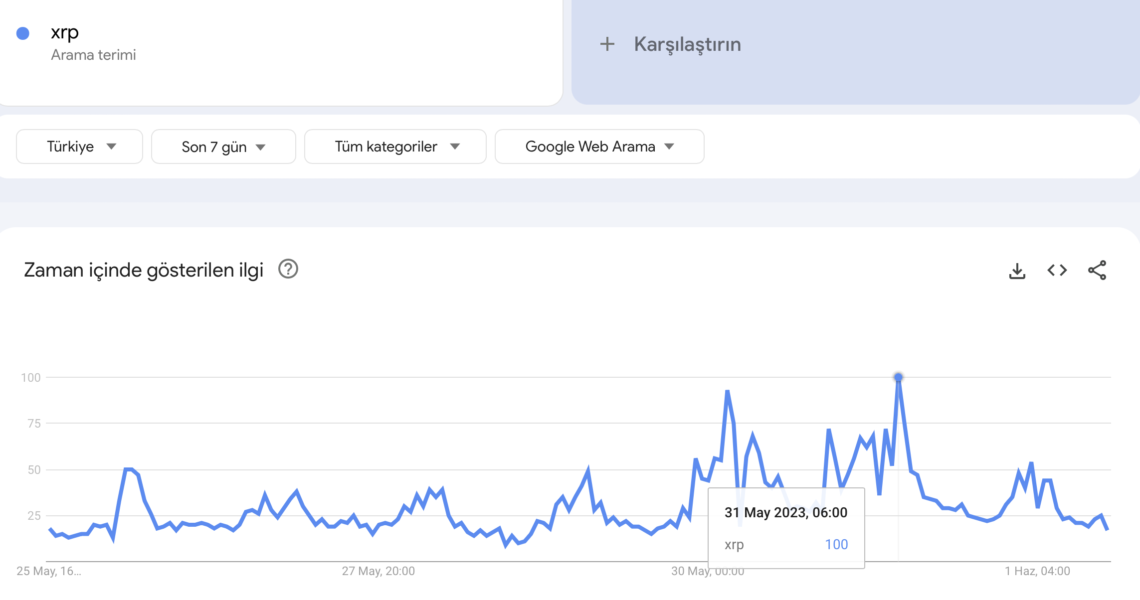Viewport: 1140px width, 600px height.
Task: Open help for Zaman içinde gösterilen ilgi
Action: pyautogui.click(x=288, y=269)
